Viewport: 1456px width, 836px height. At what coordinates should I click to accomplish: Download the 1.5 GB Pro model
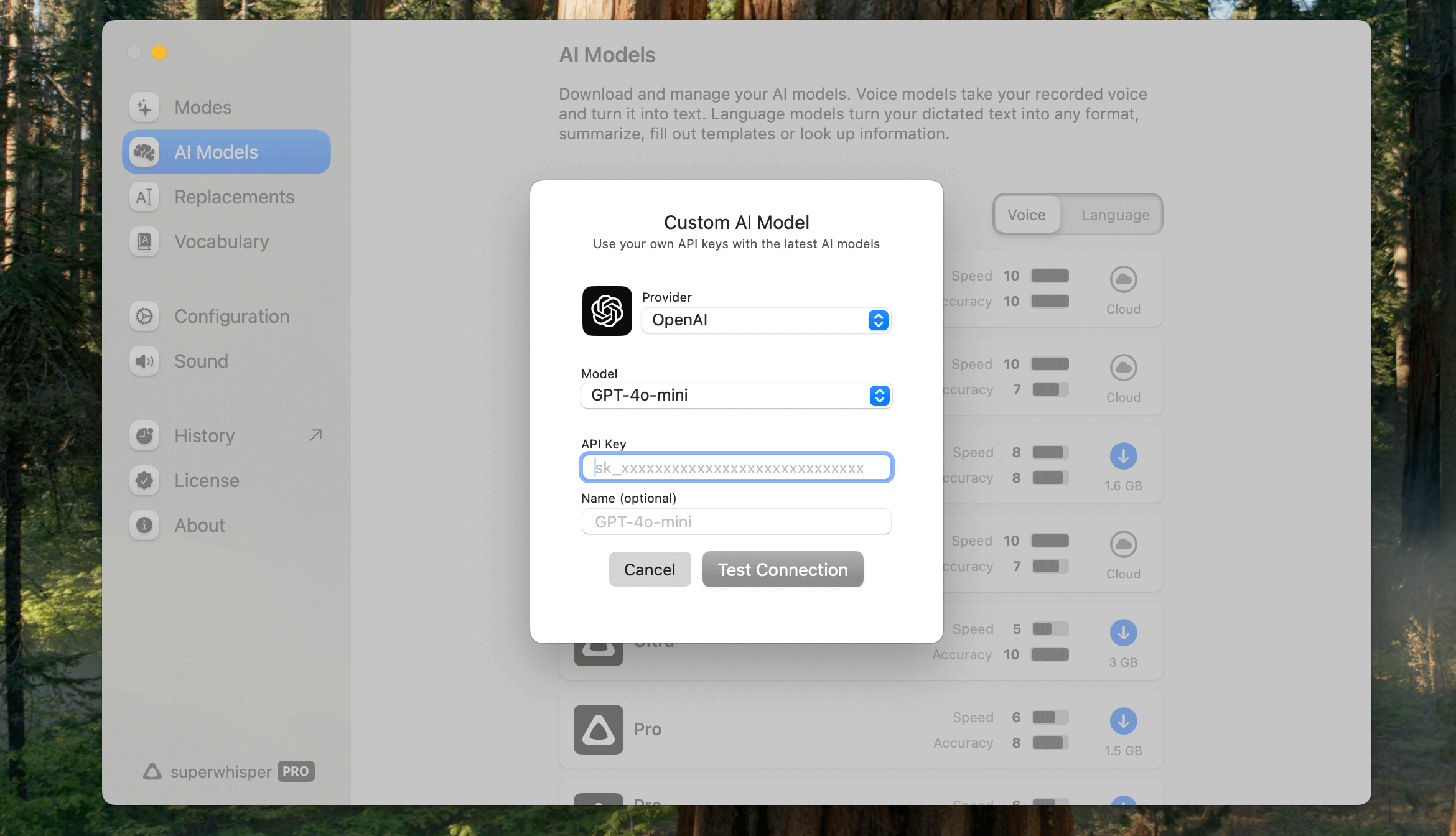click(1123, 722)
